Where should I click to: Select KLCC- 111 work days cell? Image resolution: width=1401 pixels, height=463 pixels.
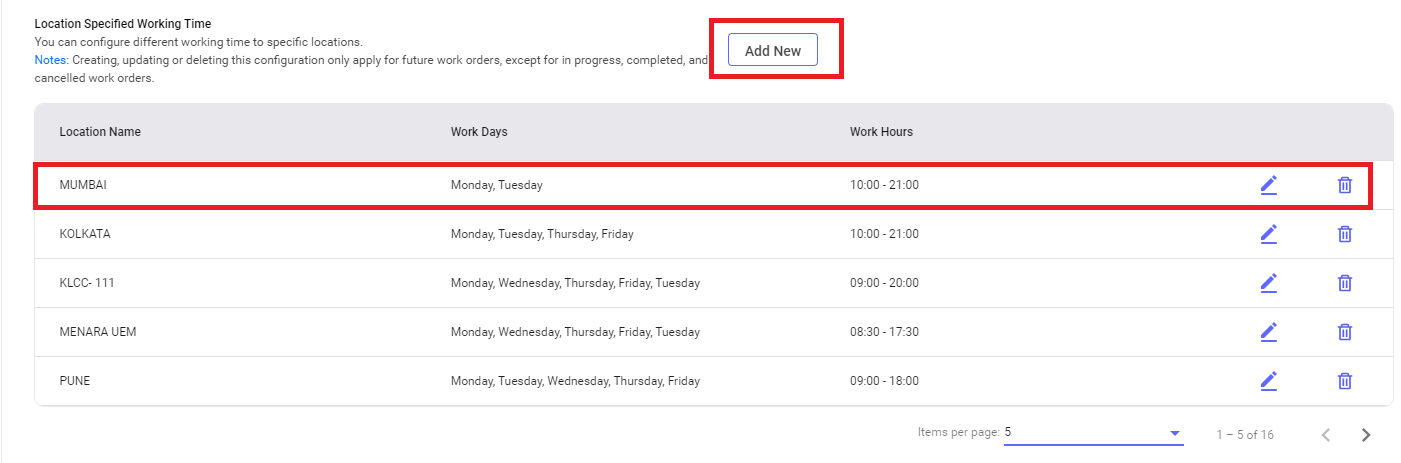(575, 283)
